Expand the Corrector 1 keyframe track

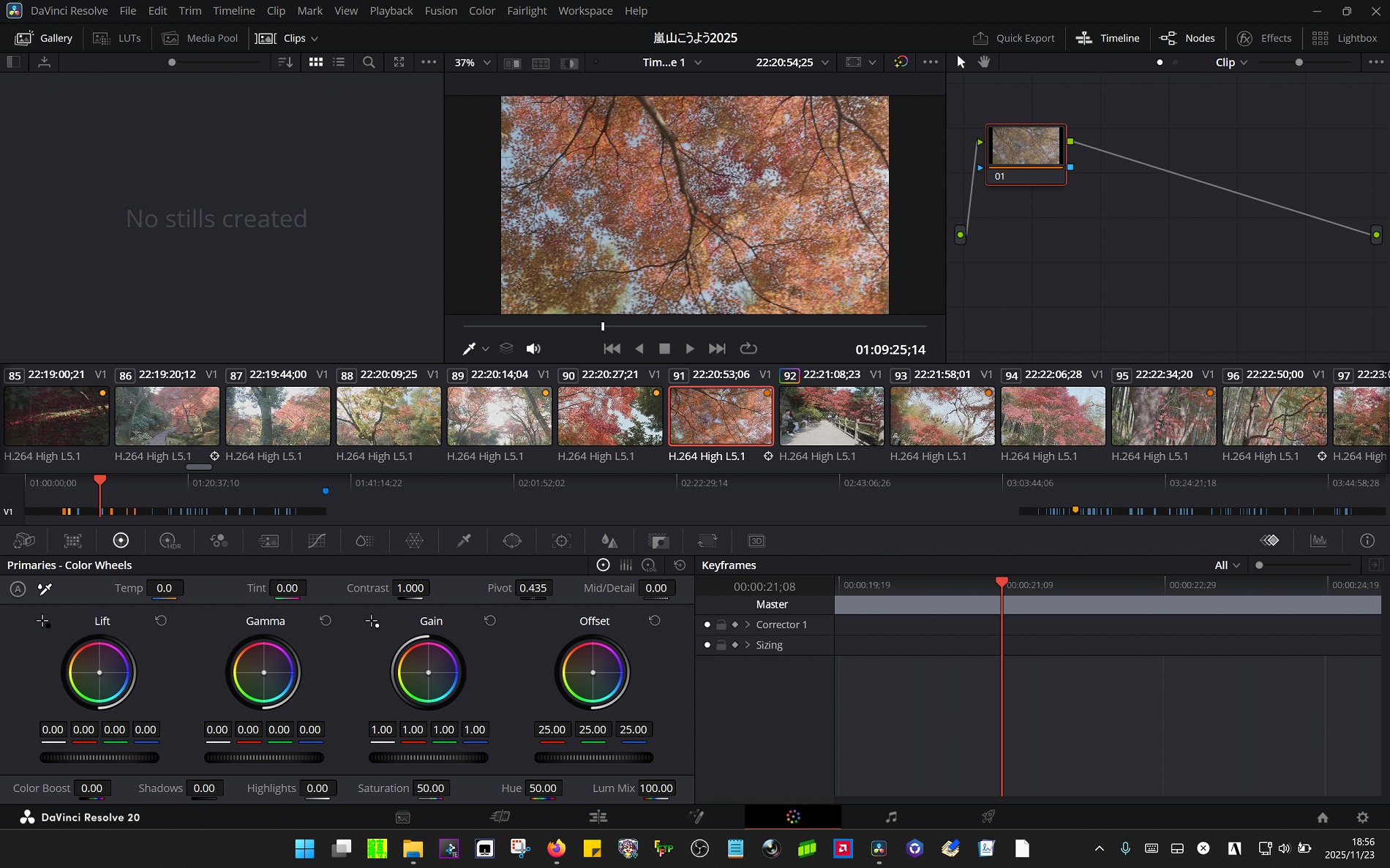[747, 624]
